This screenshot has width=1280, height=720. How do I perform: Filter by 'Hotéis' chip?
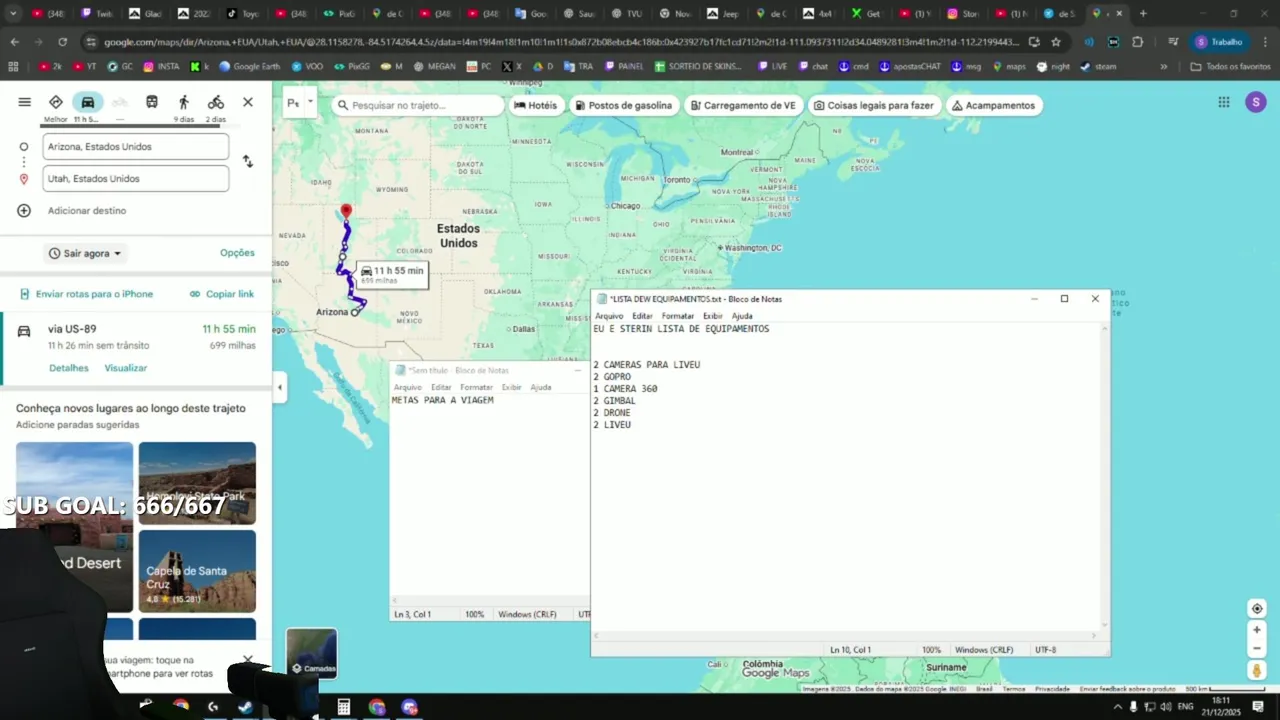tap(535, 105)
